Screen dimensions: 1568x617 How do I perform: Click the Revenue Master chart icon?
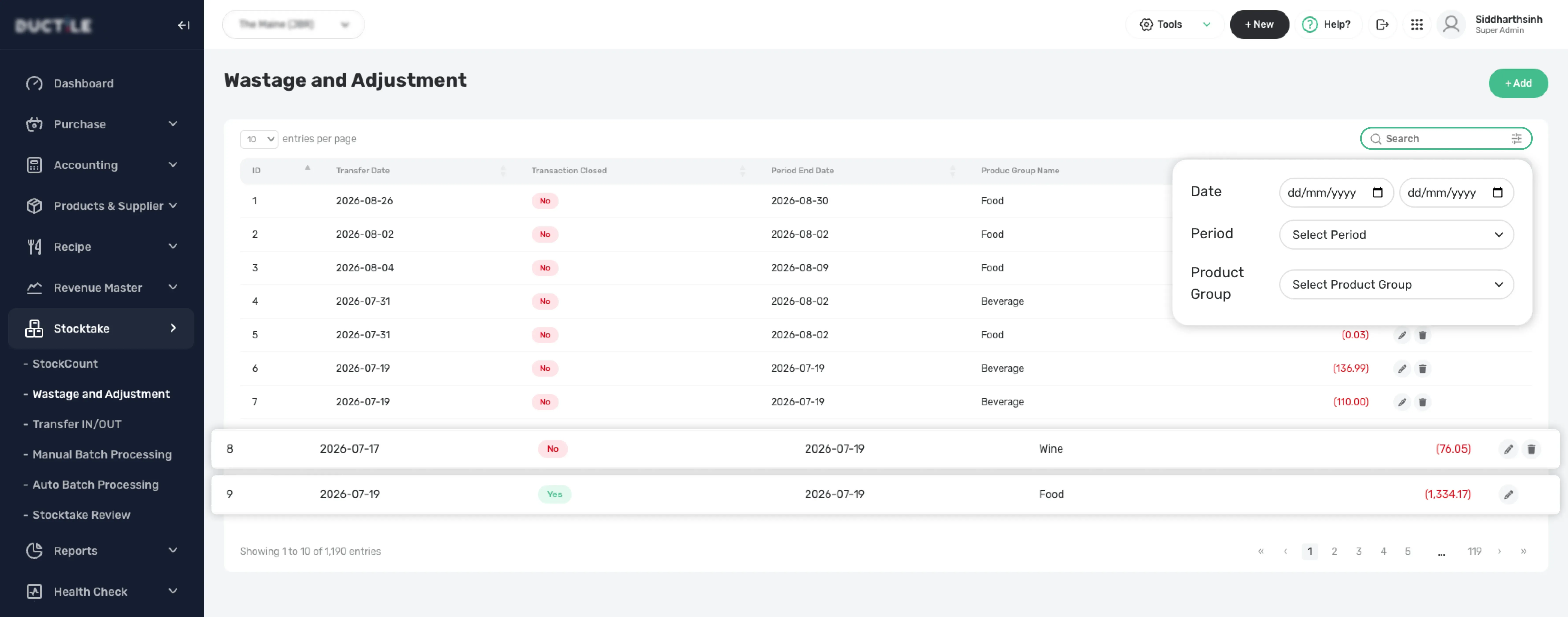[34, 288]
